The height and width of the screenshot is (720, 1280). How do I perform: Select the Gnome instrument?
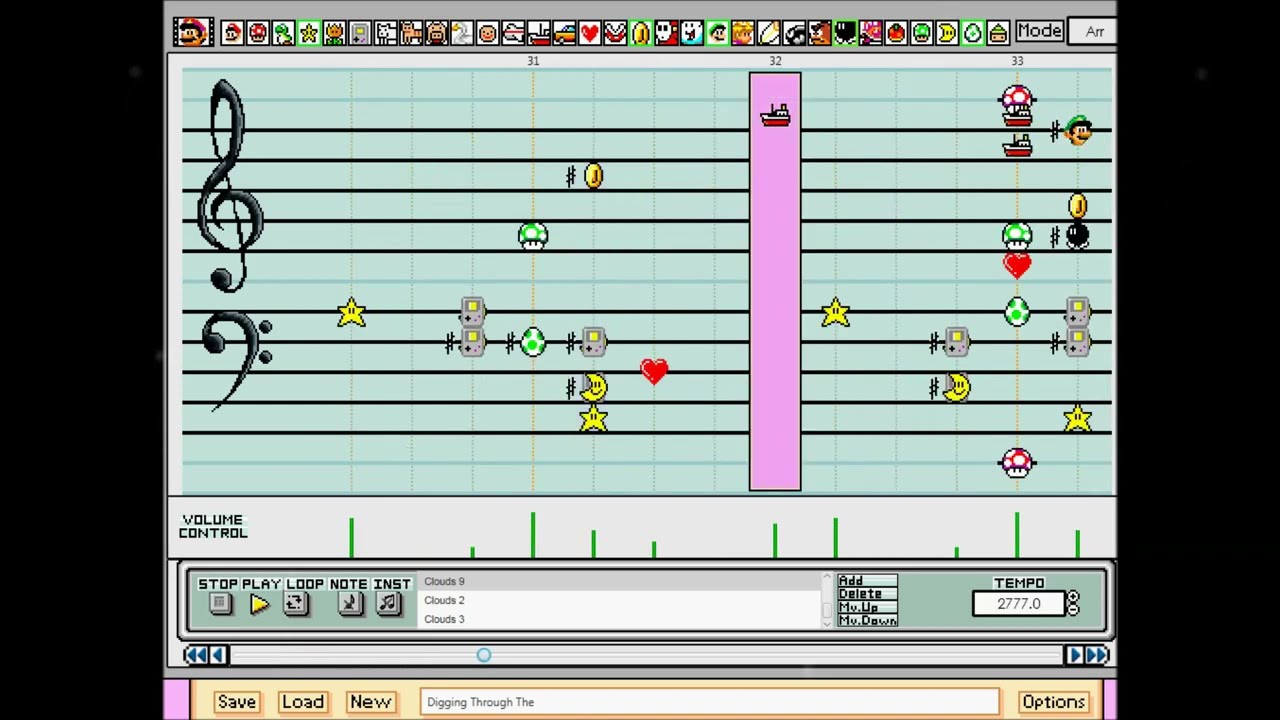point(998,33)
